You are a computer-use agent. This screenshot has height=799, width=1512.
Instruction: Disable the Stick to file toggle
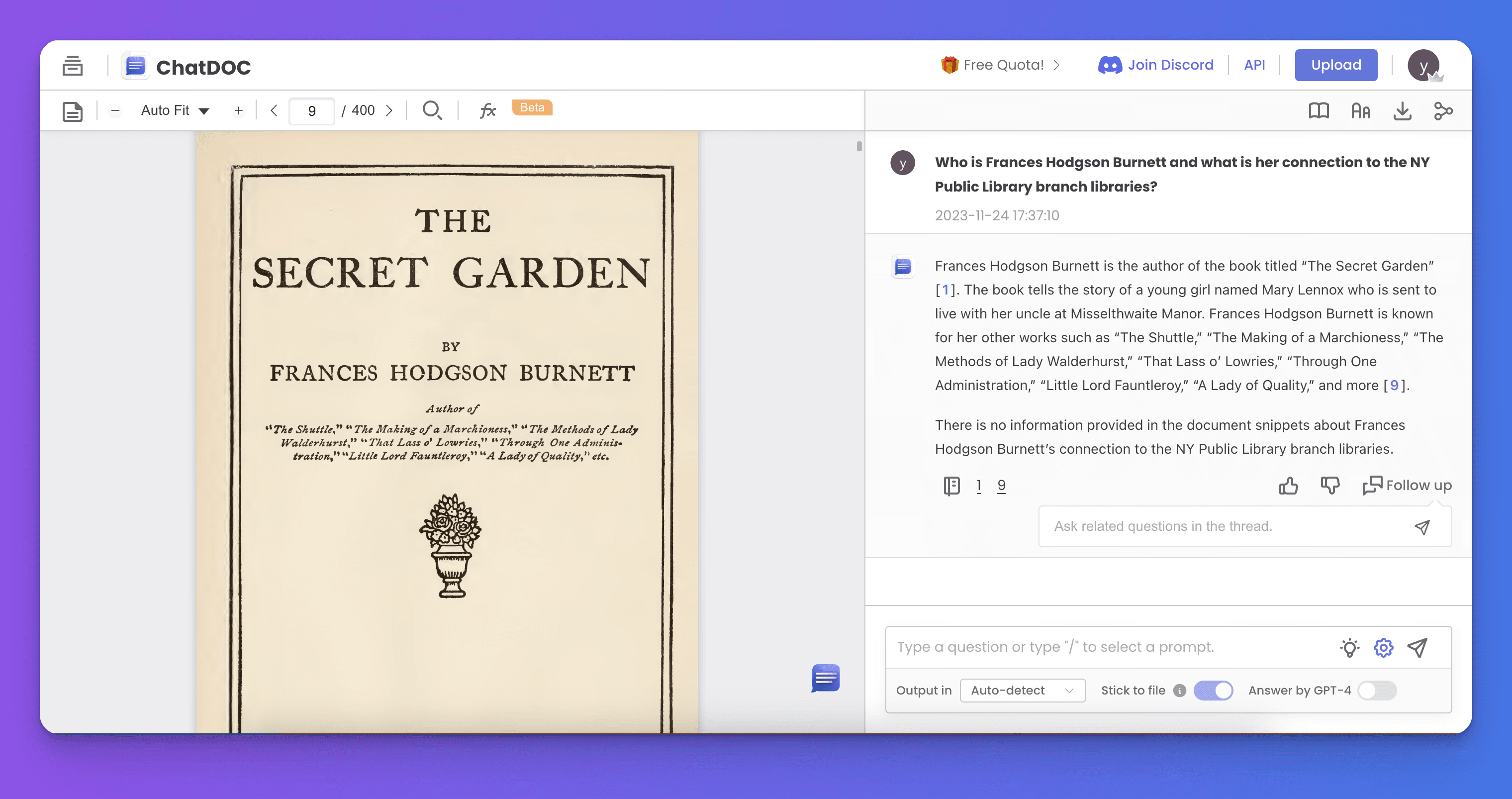1213,691
